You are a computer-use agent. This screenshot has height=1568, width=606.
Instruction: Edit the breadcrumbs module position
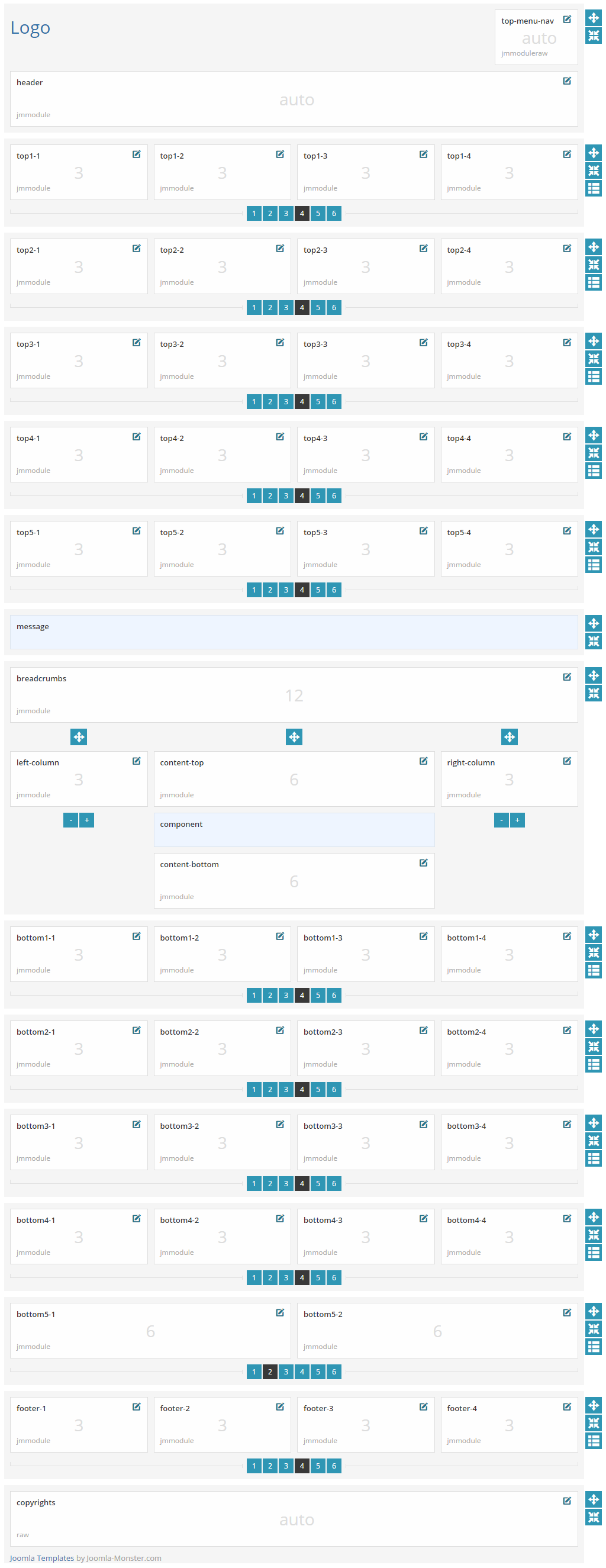point(566,677)
